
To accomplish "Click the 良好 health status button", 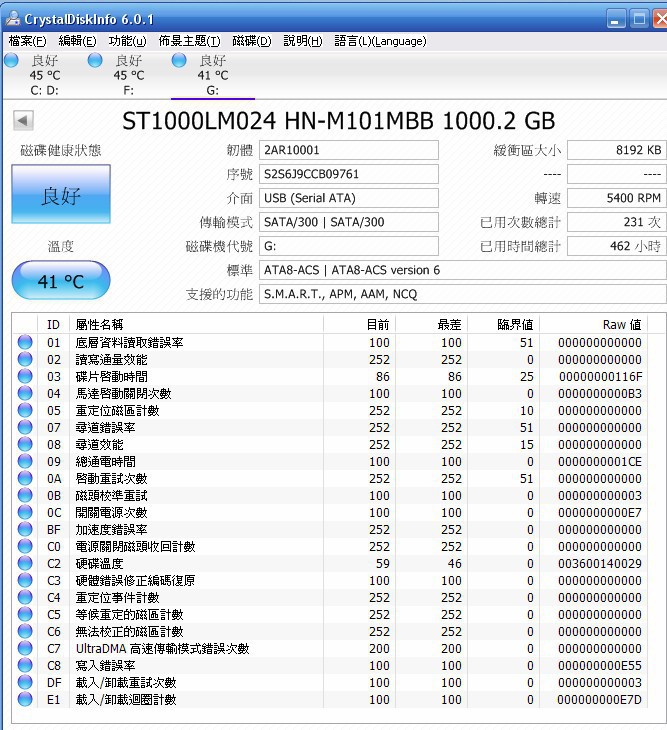I will point(61,194).
